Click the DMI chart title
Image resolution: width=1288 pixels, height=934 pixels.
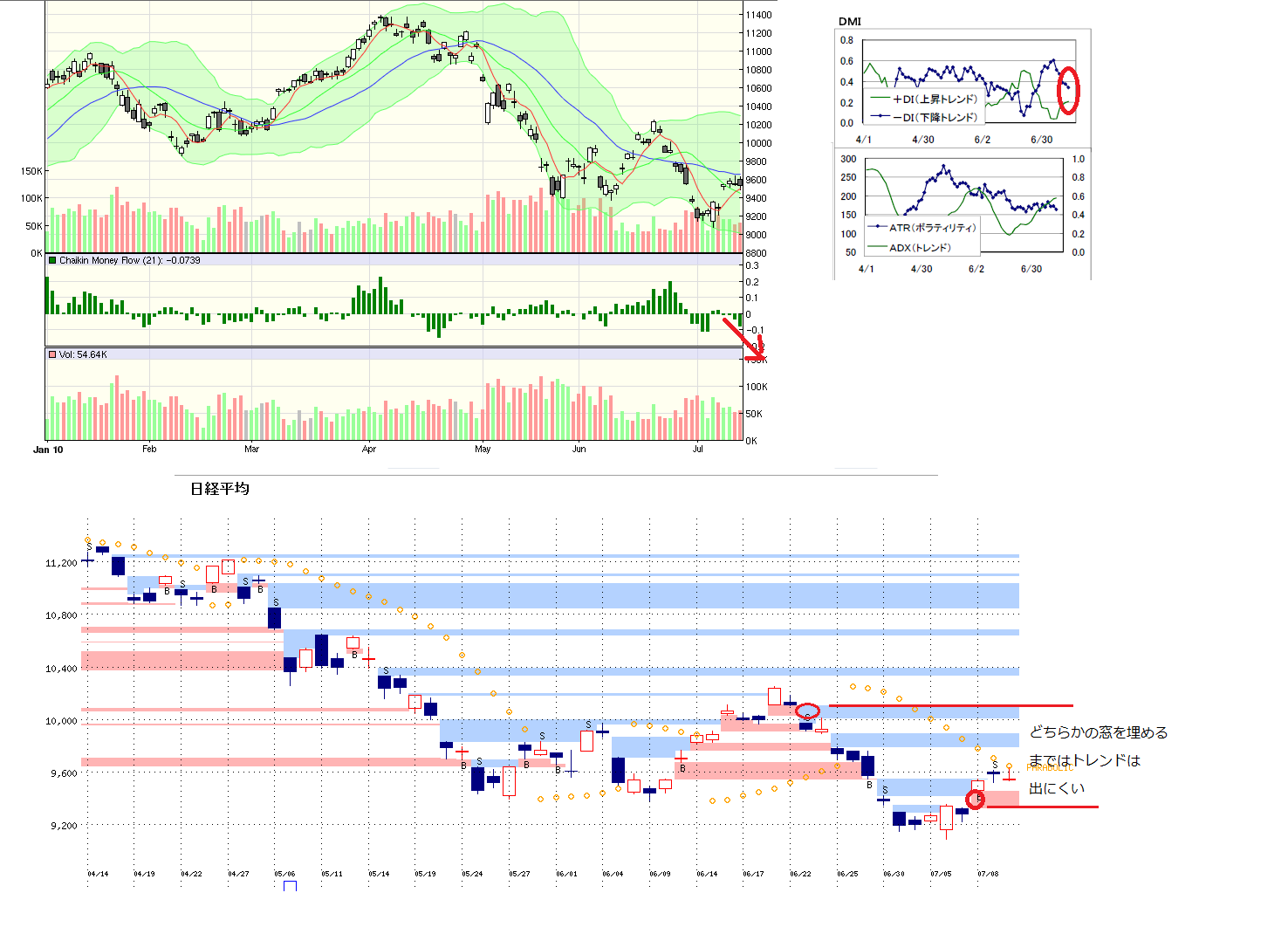coord(850,22)
